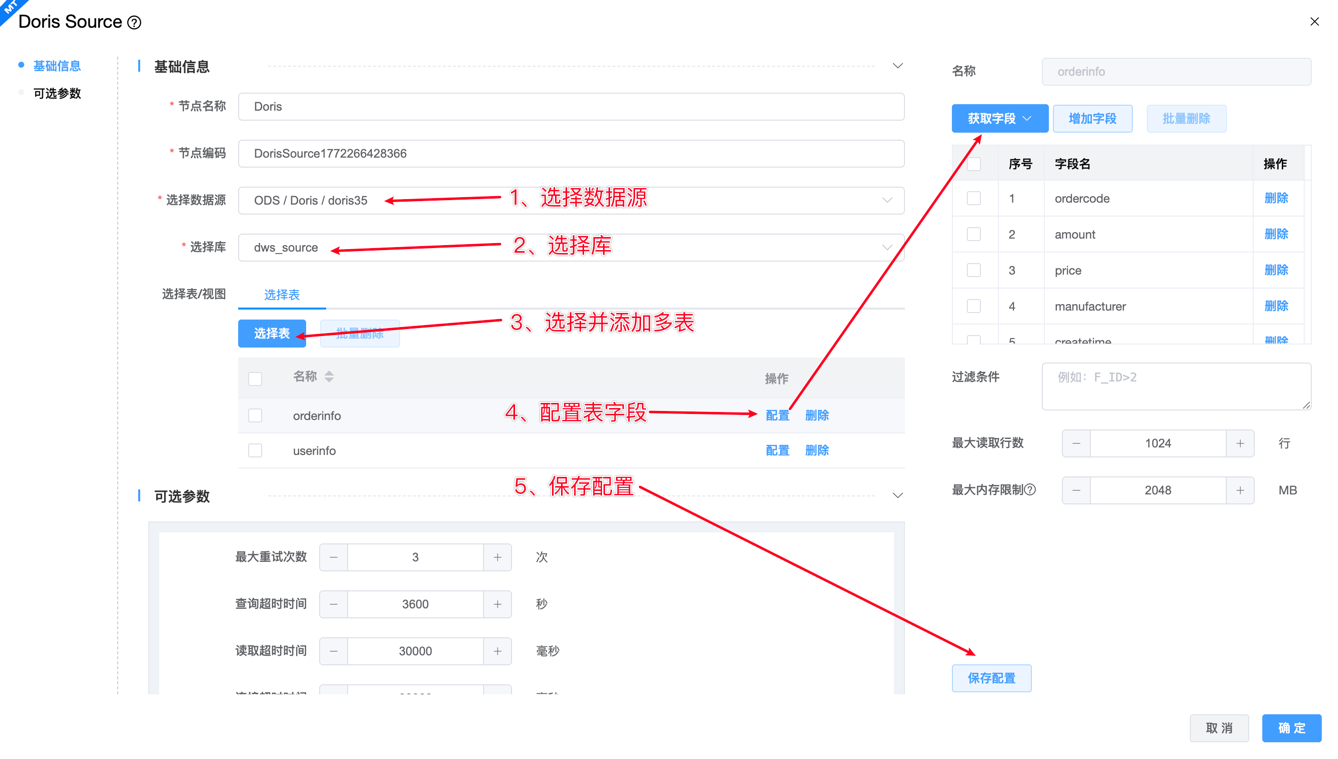The width and height of the screenshot is (1338, 759).
Task: Click the help icon beside 最大内存限制
Action: click(1030, 490)
